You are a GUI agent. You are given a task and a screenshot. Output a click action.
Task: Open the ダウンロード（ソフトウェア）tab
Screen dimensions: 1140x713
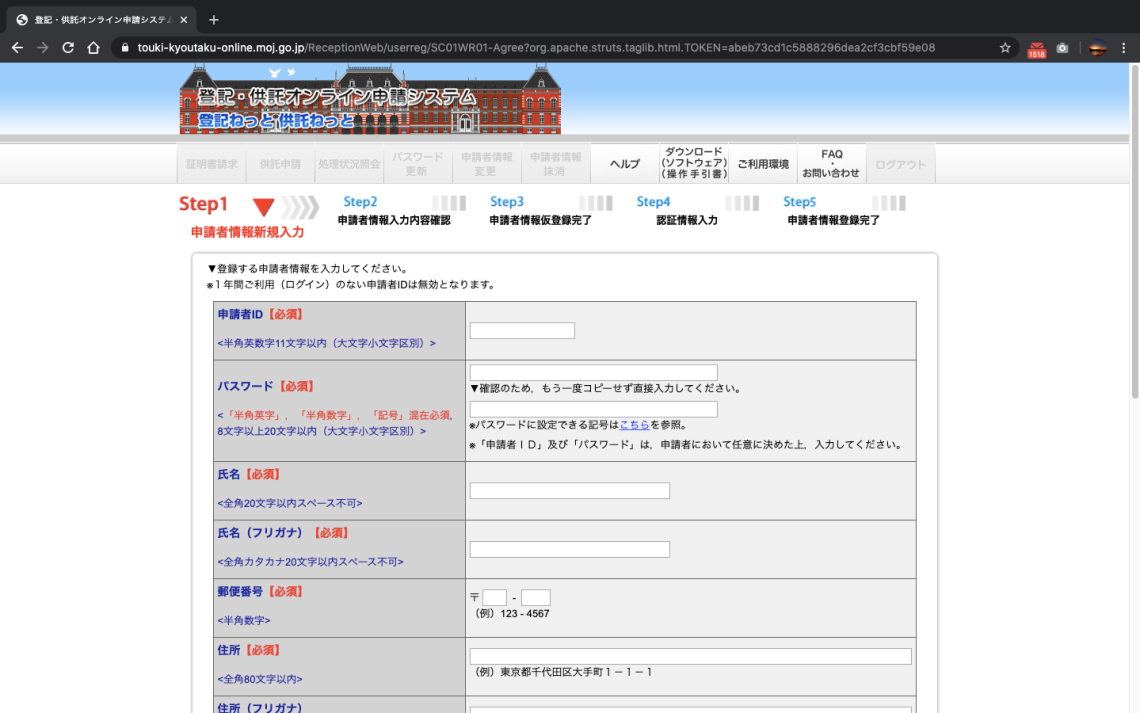point(694,163)
